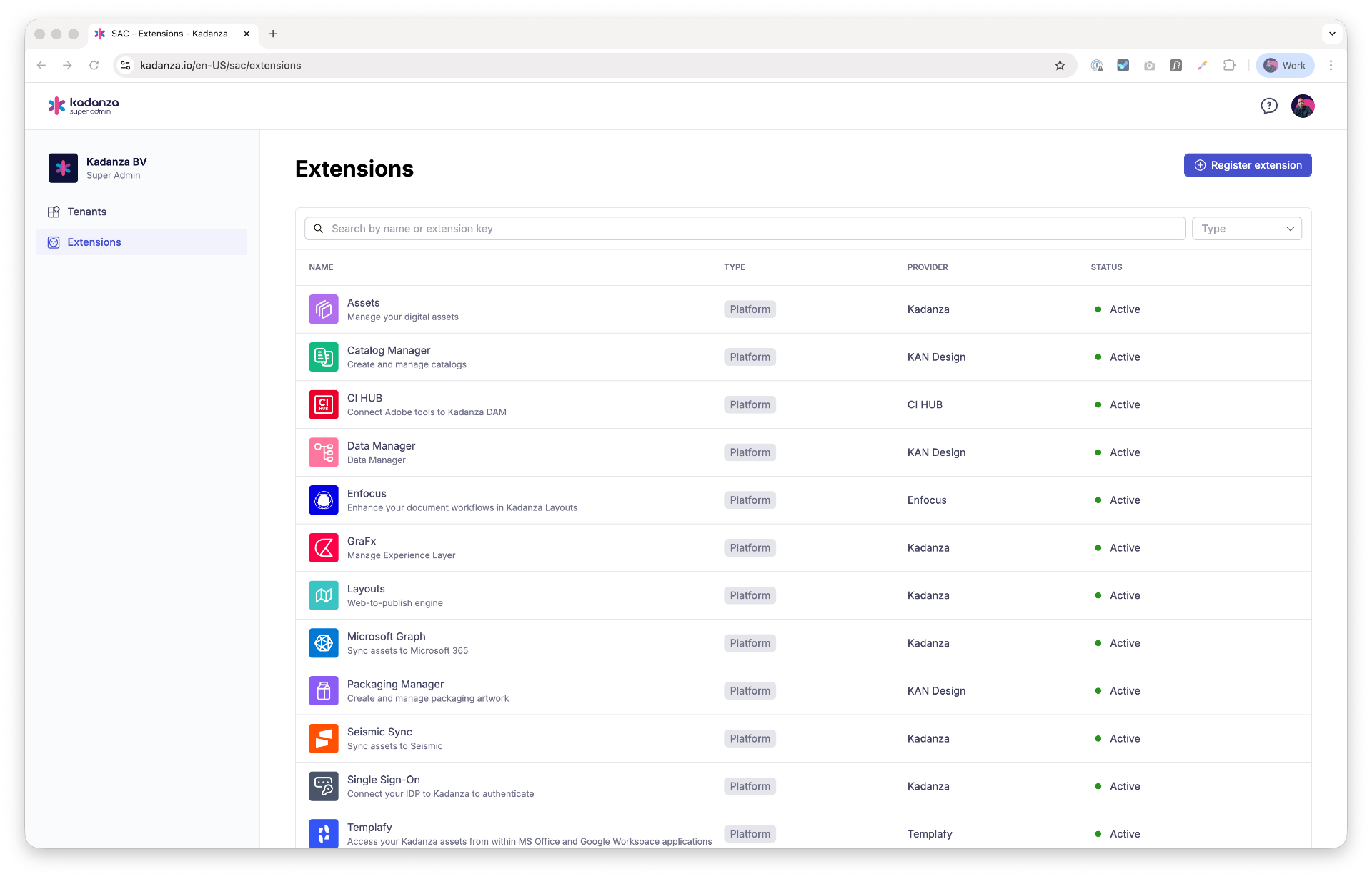Screen dimensions: 1372x879
Task: Click the CI HUB extension icon
Action: point(324,404)
